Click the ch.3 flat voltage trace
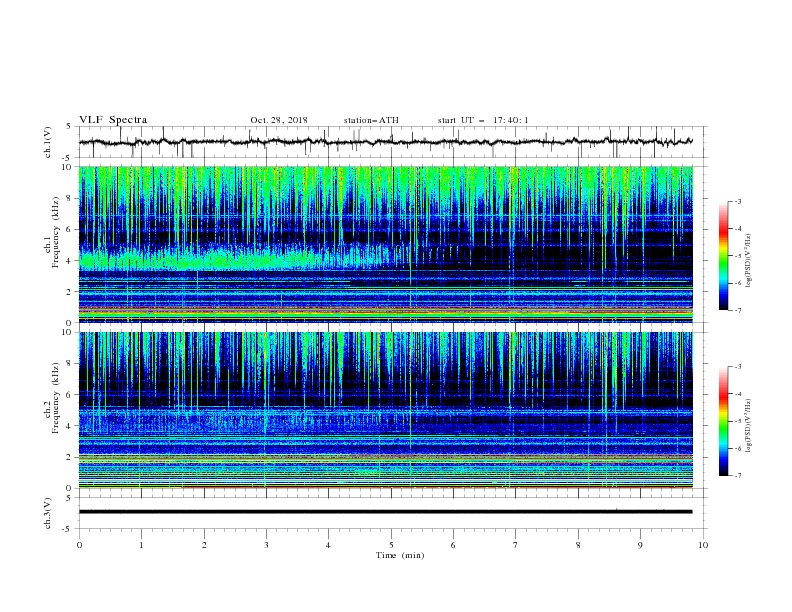Viewport: 792px width, 612px height. point(386,512)
